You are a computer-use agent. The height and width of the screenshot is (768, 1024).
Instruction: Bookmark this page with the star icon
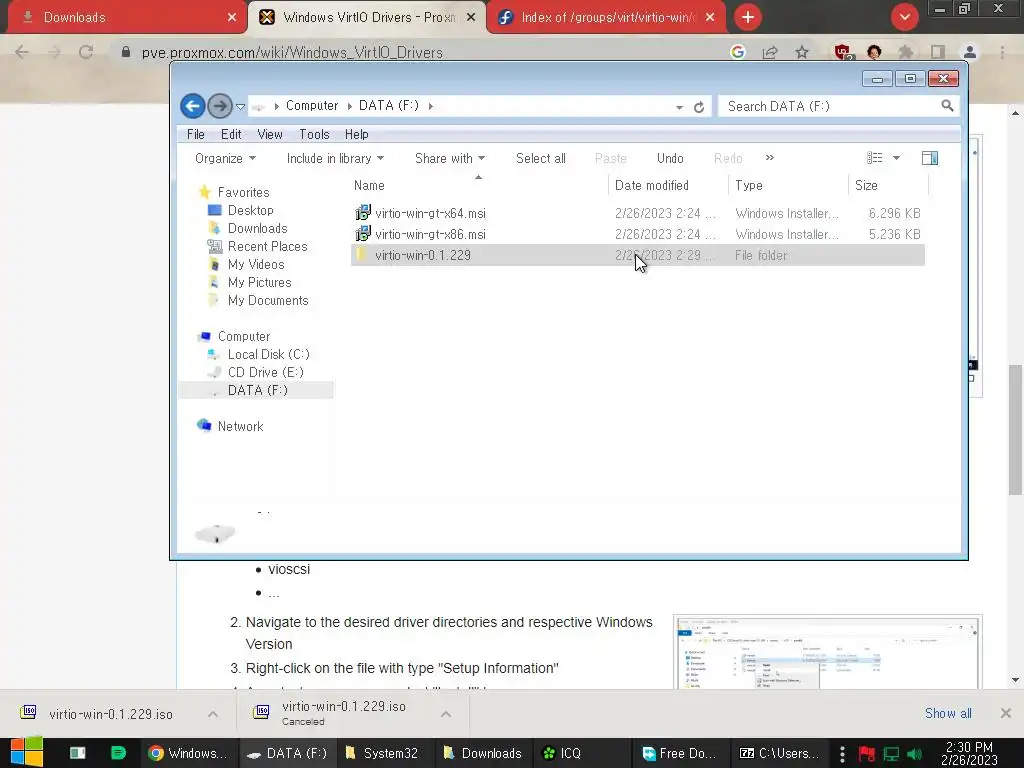point(802,52)
